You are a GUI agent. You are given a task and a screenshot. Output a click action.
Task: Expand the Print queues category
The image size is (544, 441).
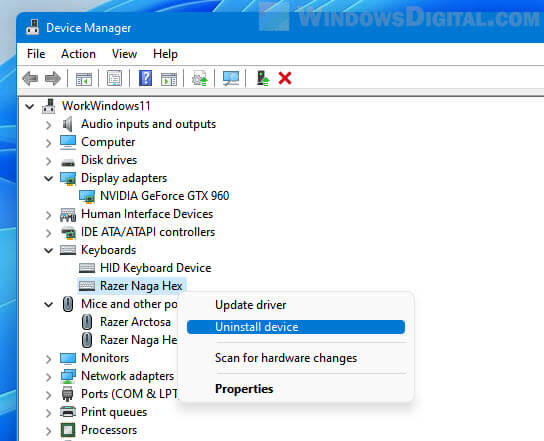point(49,413)
